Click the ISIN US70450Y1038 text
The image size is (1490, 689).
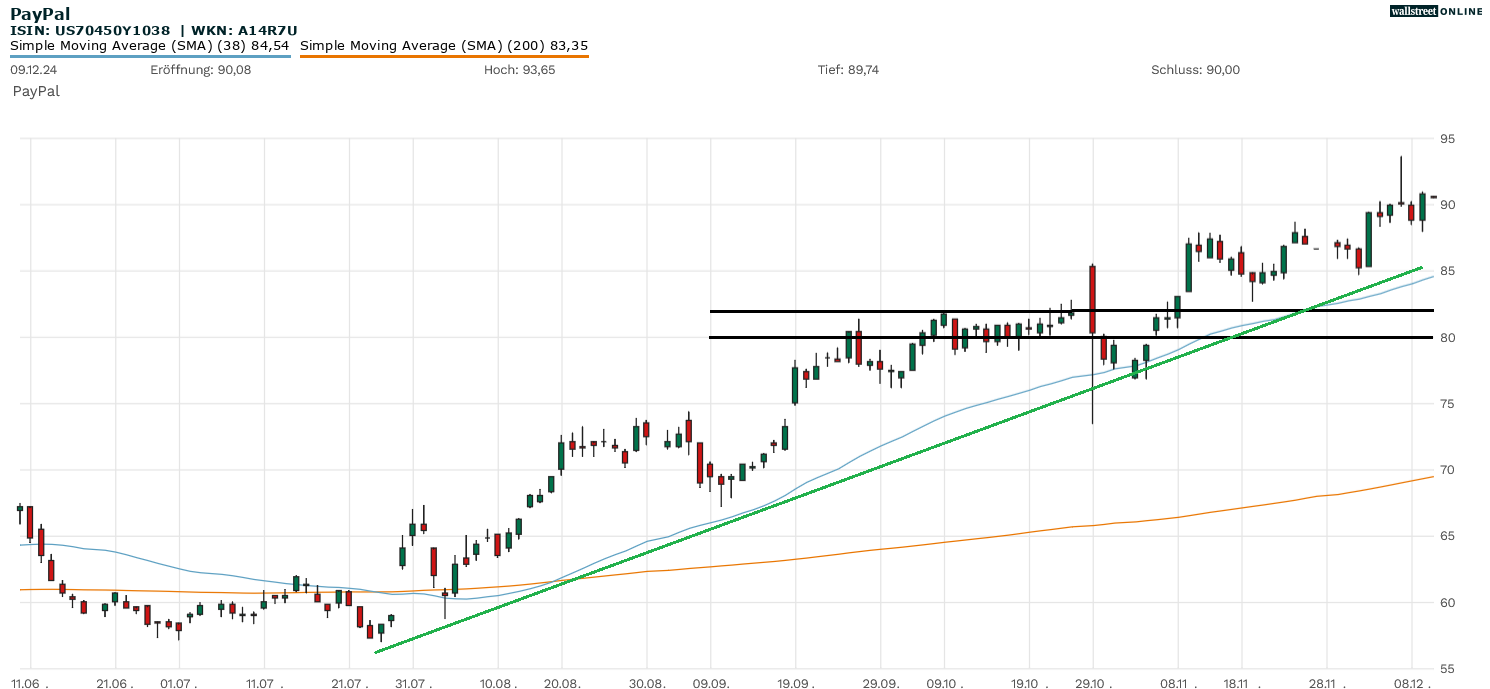pyautogui.click(x=90, y=30)
